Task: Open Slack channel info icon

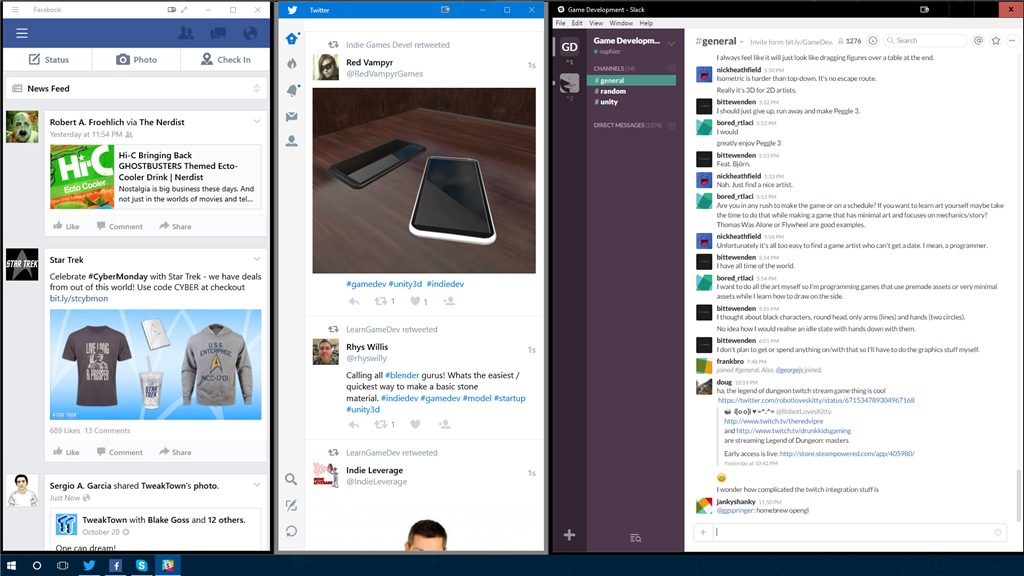Action: click(872, 40)
